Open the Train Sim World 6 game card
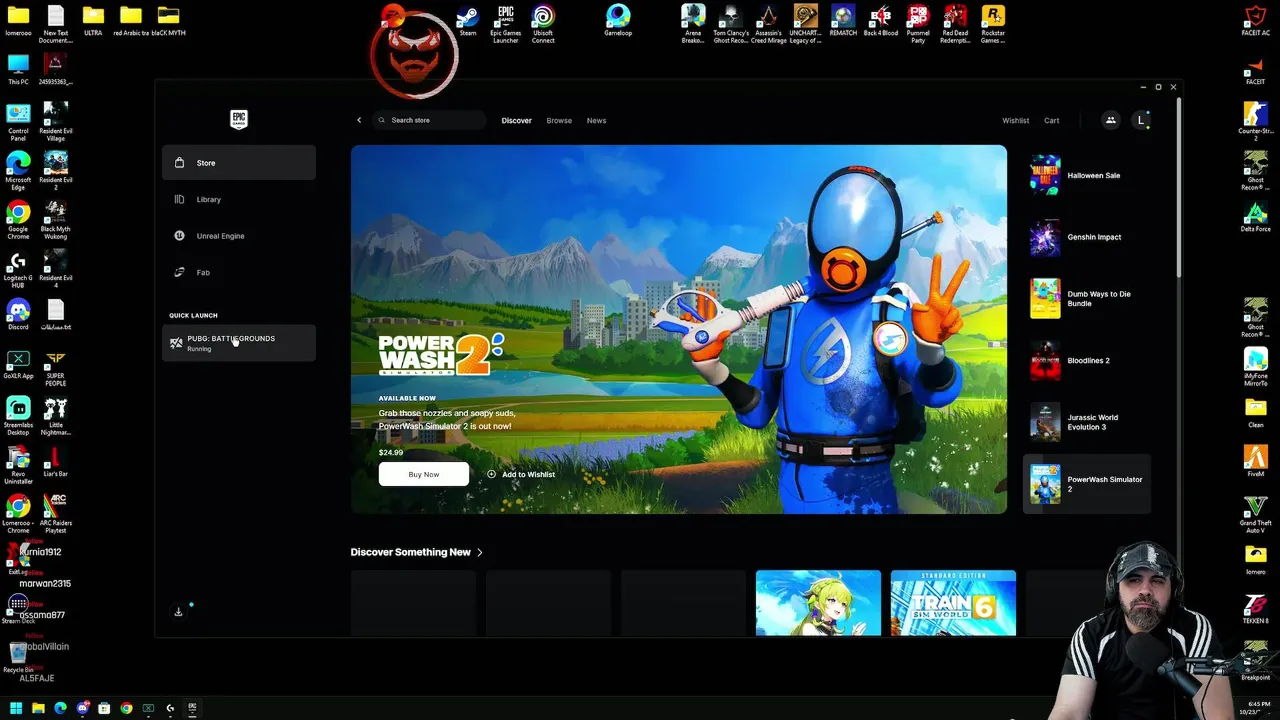The width and height of the screenshot is (1280, 720). pyautogui.click(x=953, y=603)
